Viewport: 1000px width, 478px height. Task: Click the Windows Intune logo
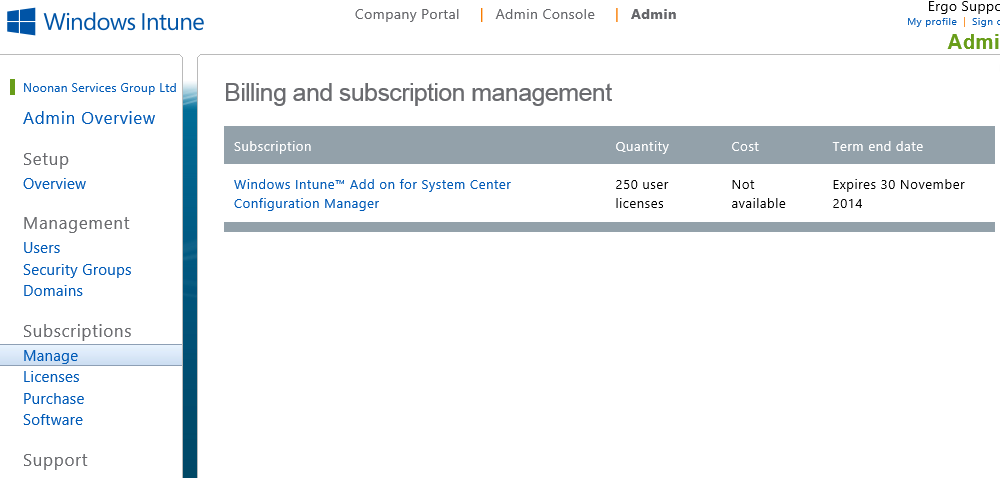106,22
